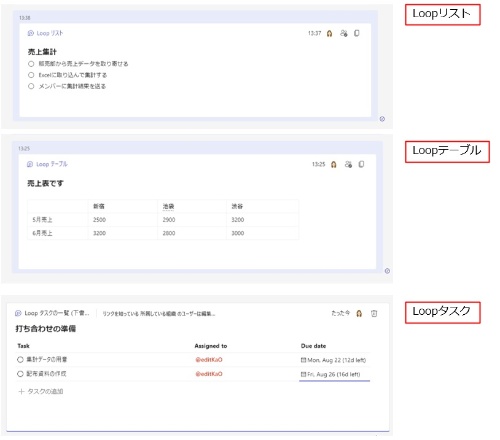Click @editKaO mention on 配布資料の作成 row
Image resolution: width=500 pixels, height=440 pixels.
coord(209,374)
